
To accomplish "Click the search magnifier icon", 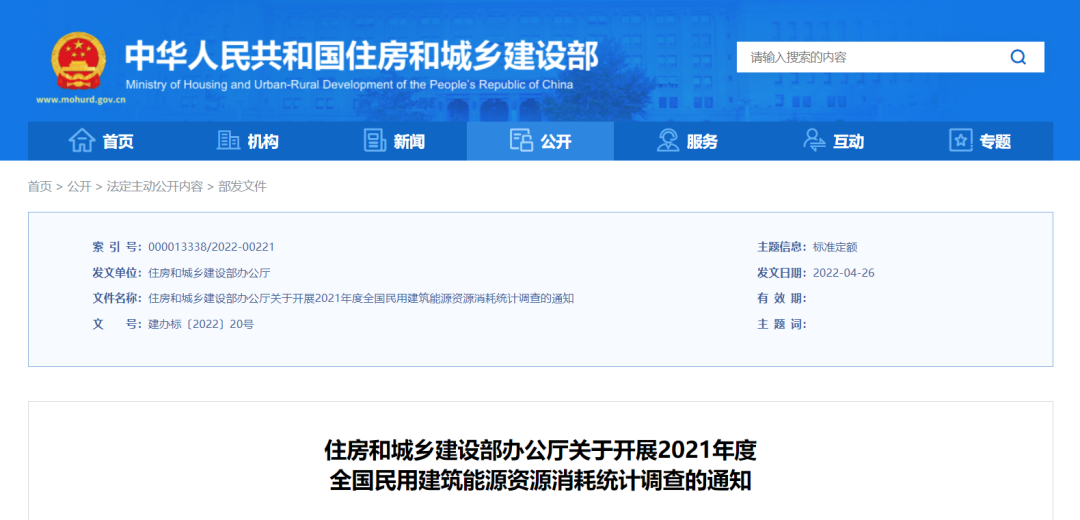I will (1018, 57).
